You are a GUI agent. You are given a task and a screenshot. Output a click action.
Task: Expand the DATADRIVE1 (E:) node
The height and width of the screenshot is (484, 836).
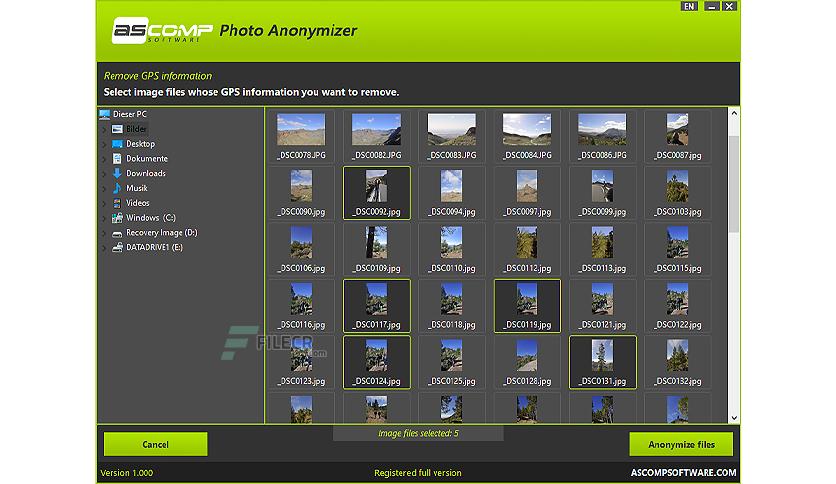[x=104, y=247]
